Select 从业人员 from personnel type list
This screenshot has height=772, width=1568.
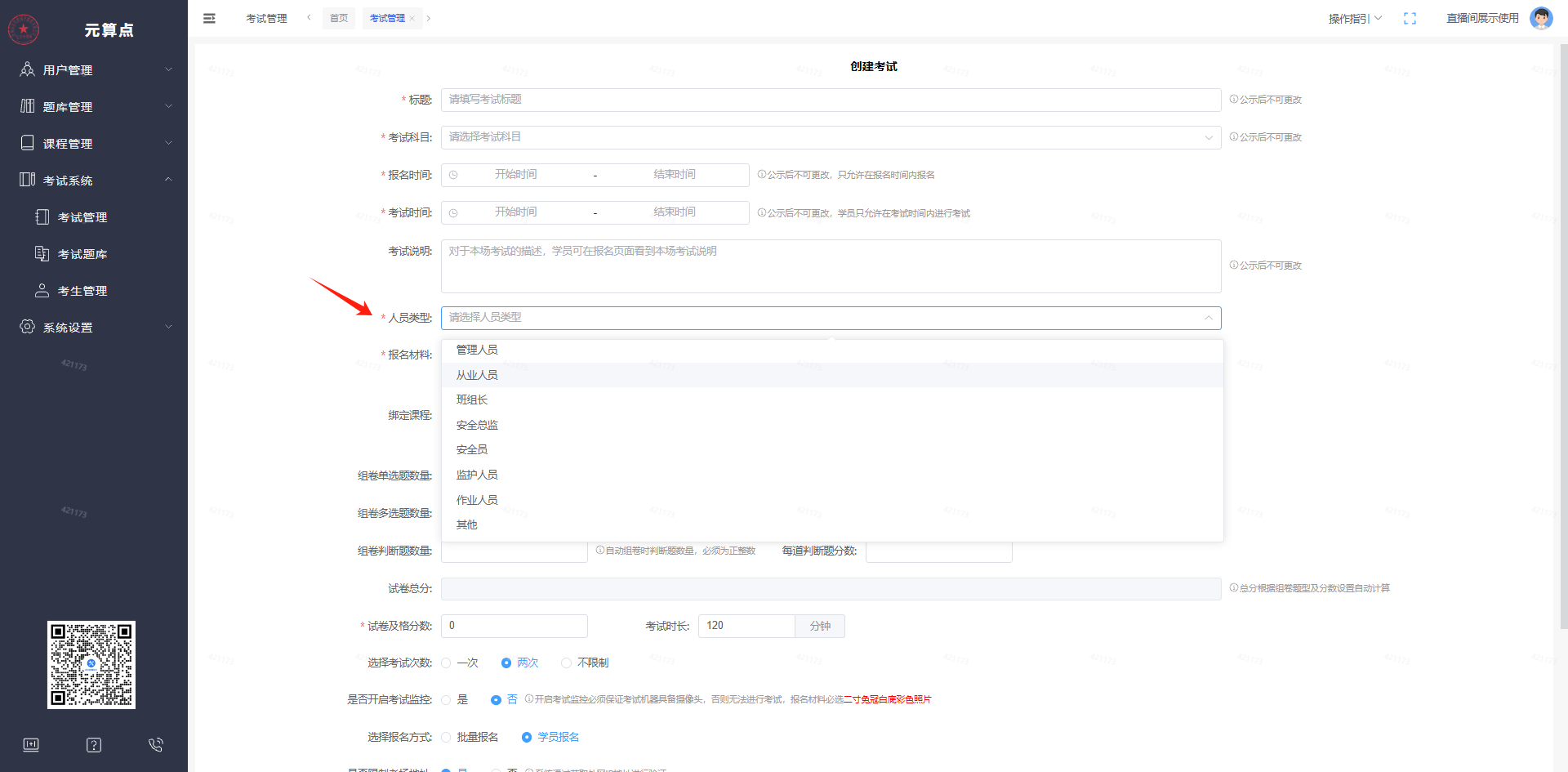(832, 375)
